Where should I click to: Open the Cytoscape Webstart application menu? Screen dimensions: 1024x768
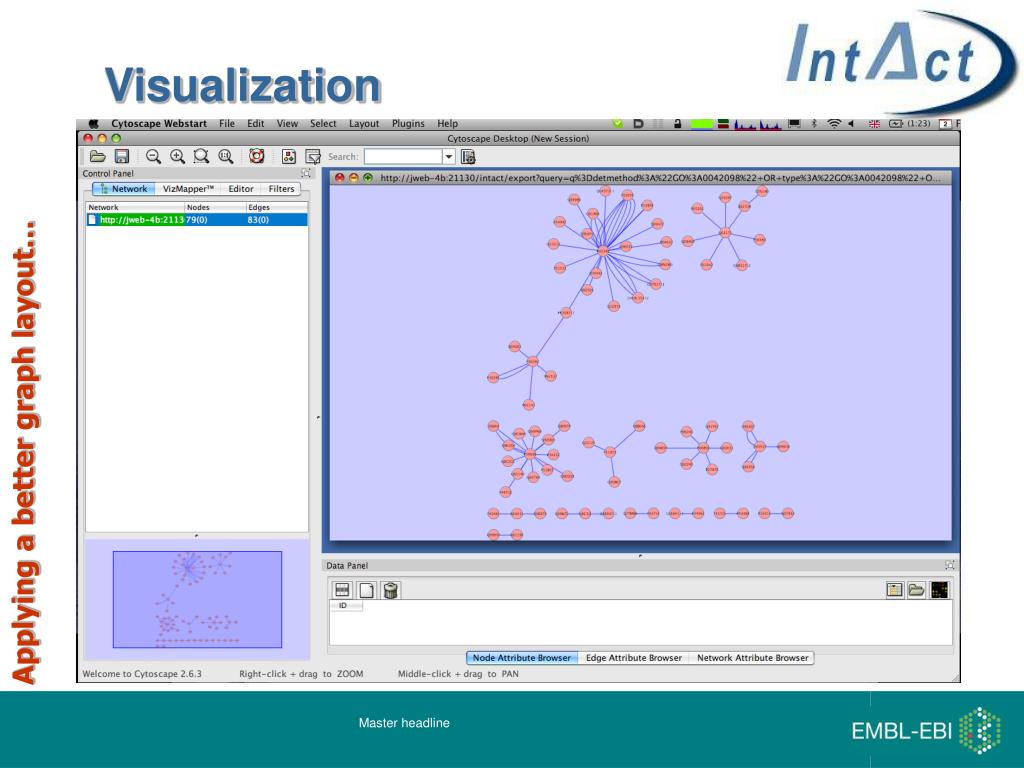(159, 123)
